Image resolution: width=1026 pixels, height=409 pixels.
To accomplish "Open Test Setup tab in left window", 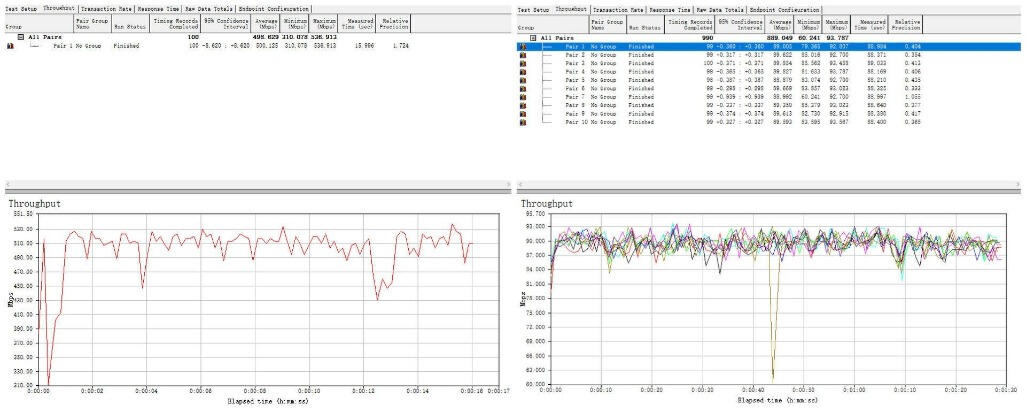I will coord(21,9).
